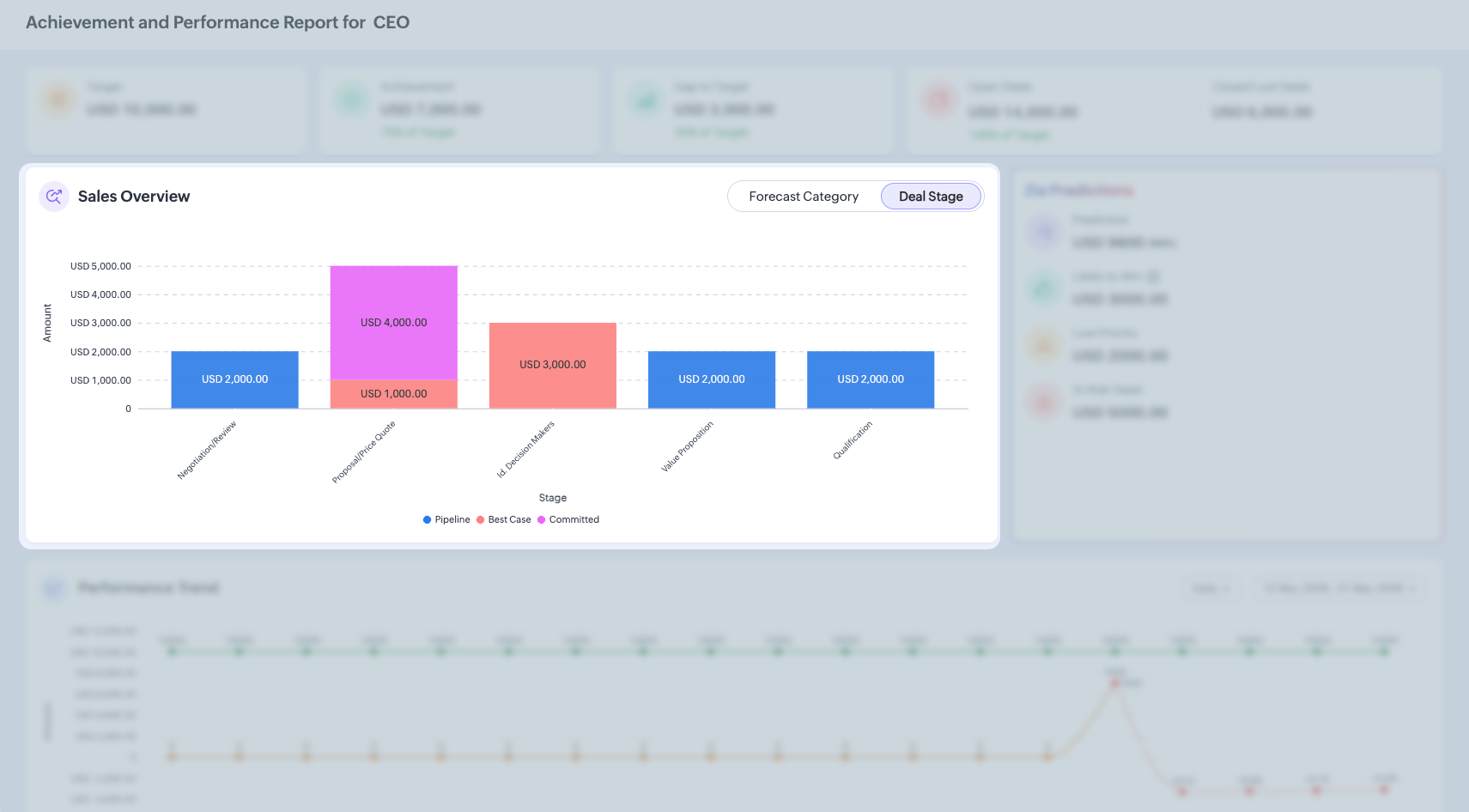Viewport: 1469px width, 812px height.
Task: Click the USD 5,000.00 y-axis value
Action: click(100, 266)
